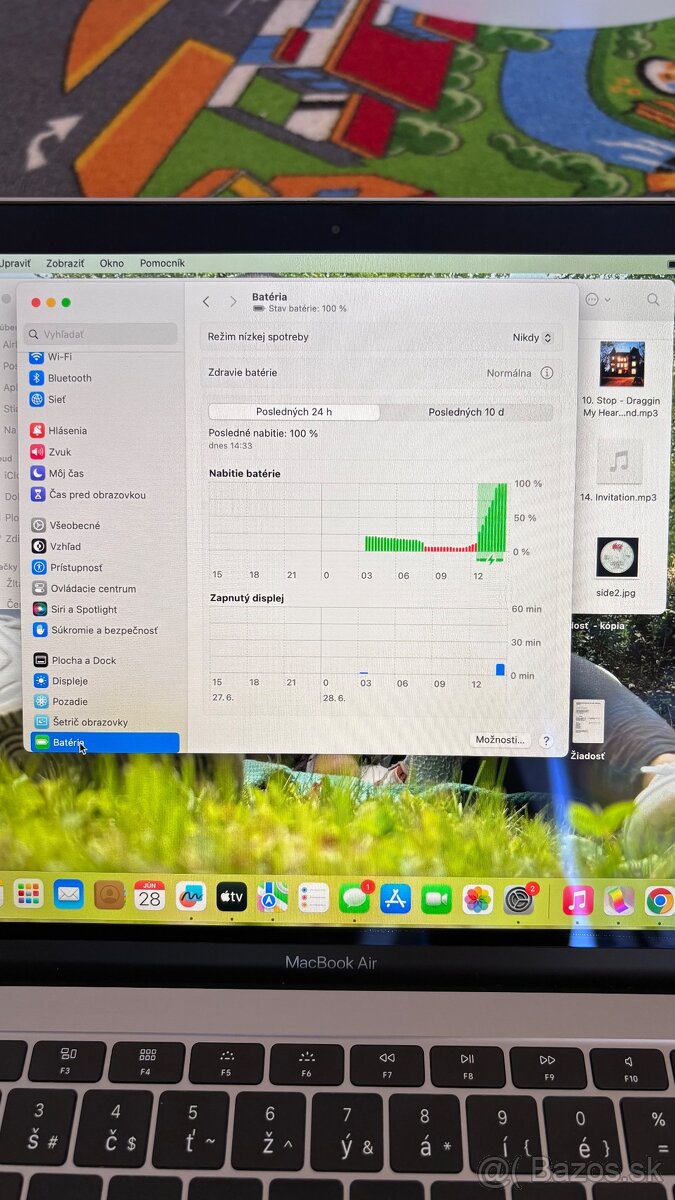Switch to Posledných 10 d tab
This screenshot has height=1200, width=675.
point(466,412)
